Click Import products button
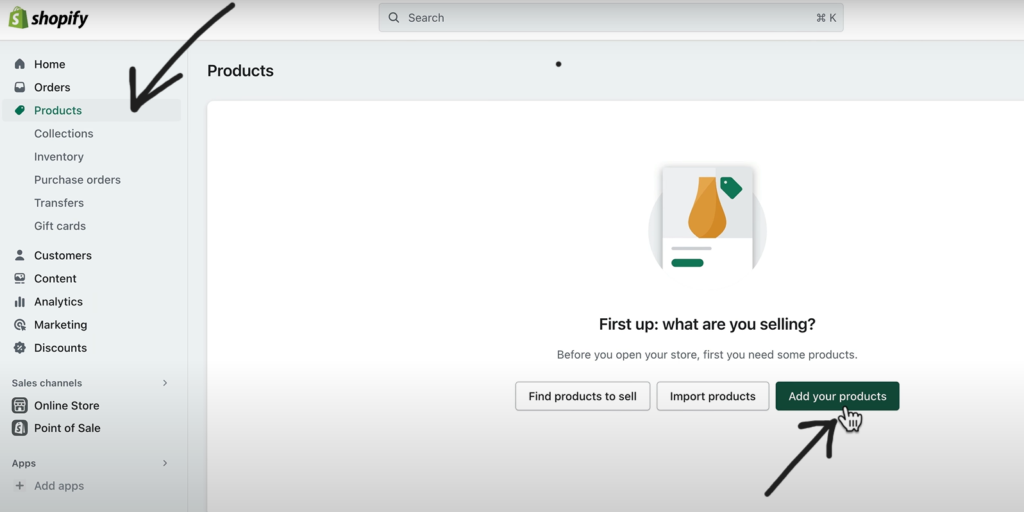Viewport: 1024px width, 512px height. point(712,396)
